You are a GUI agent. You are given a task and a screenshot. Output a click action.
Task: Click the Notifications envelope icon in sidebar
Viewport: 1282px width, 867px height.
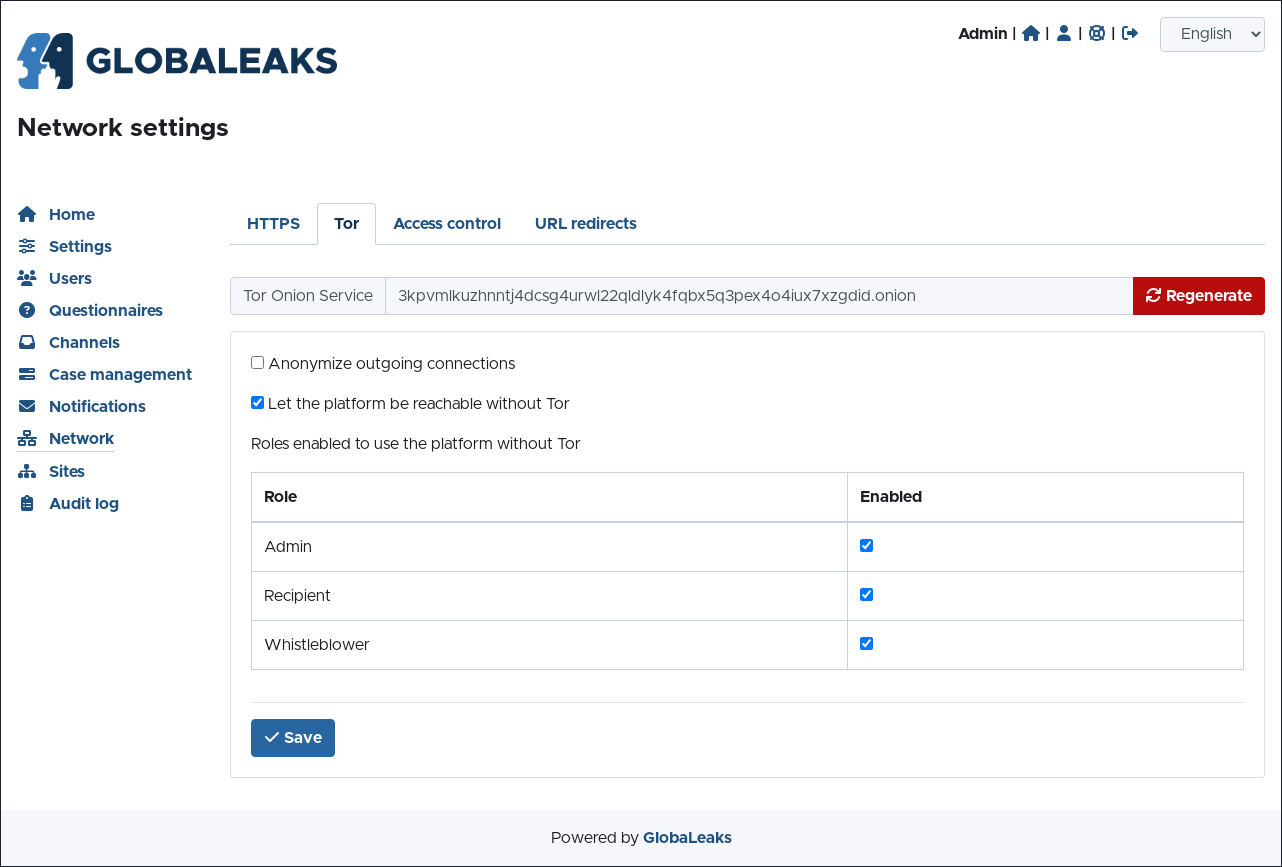tap(27, 406)
